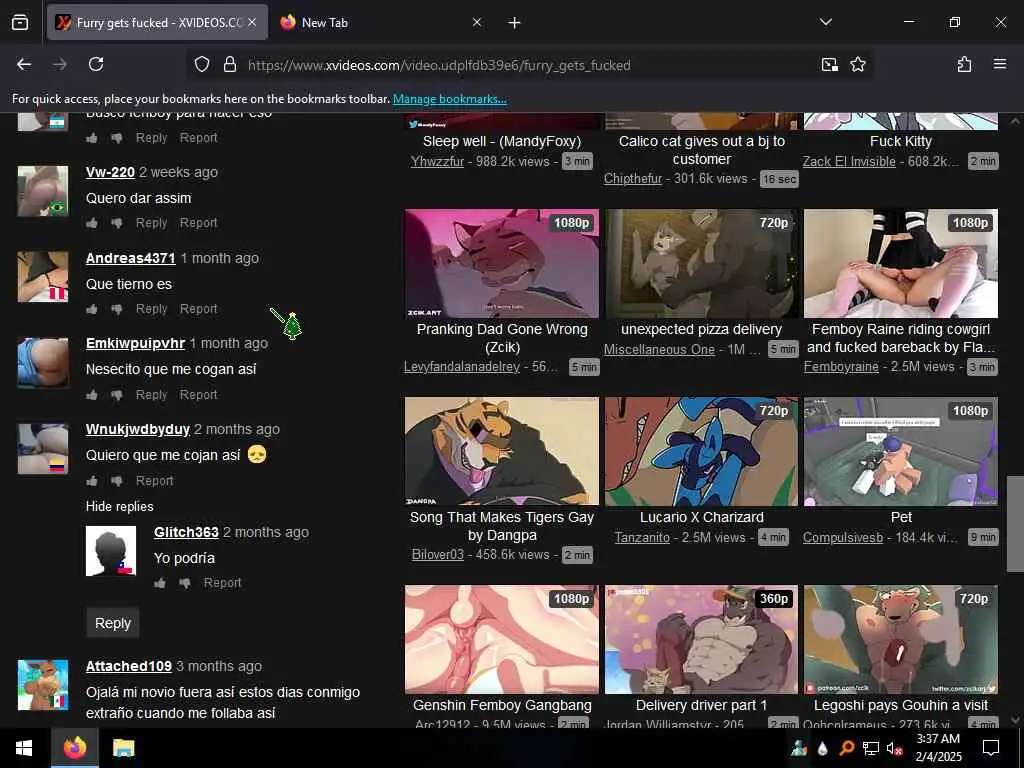Click Glitch363's avatar image
Viewport: 1024px width, 768px height.
111,551
